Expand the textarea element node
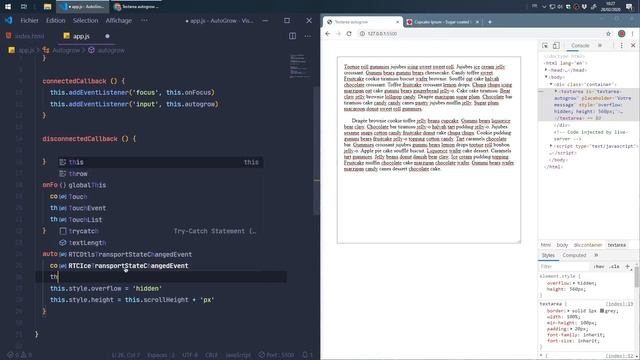 coord(556,91)
